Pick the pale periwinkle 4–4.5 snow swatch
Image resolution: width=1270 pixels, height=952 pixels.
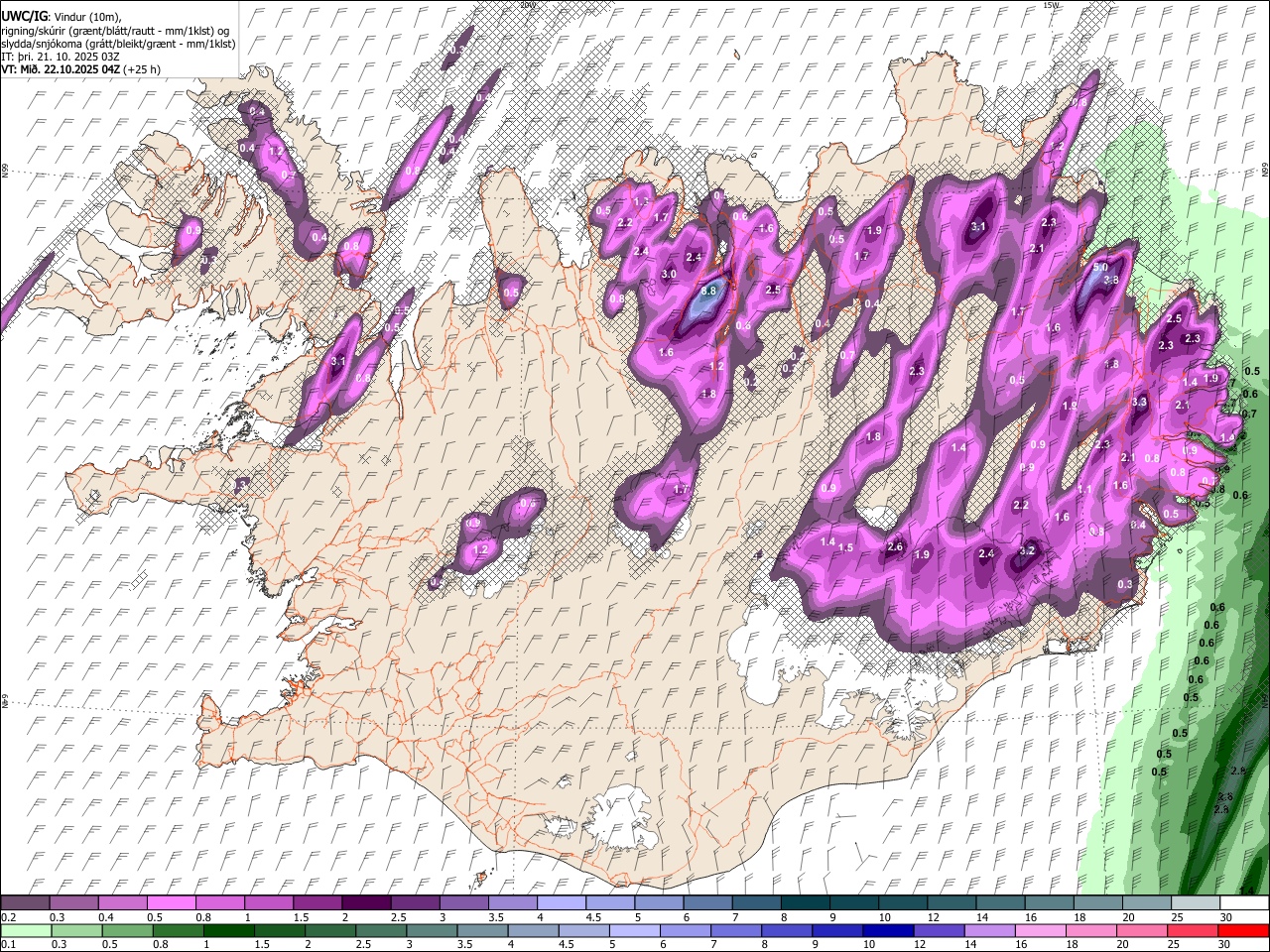click(x=562, y=903)
